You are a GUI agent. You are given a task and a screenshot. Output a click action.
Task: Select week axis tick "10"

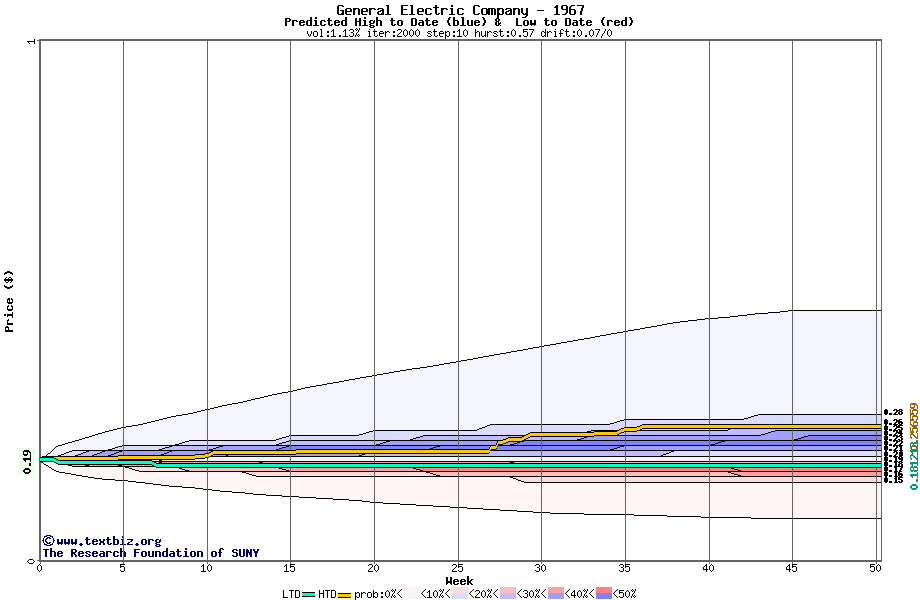point(206,568)
